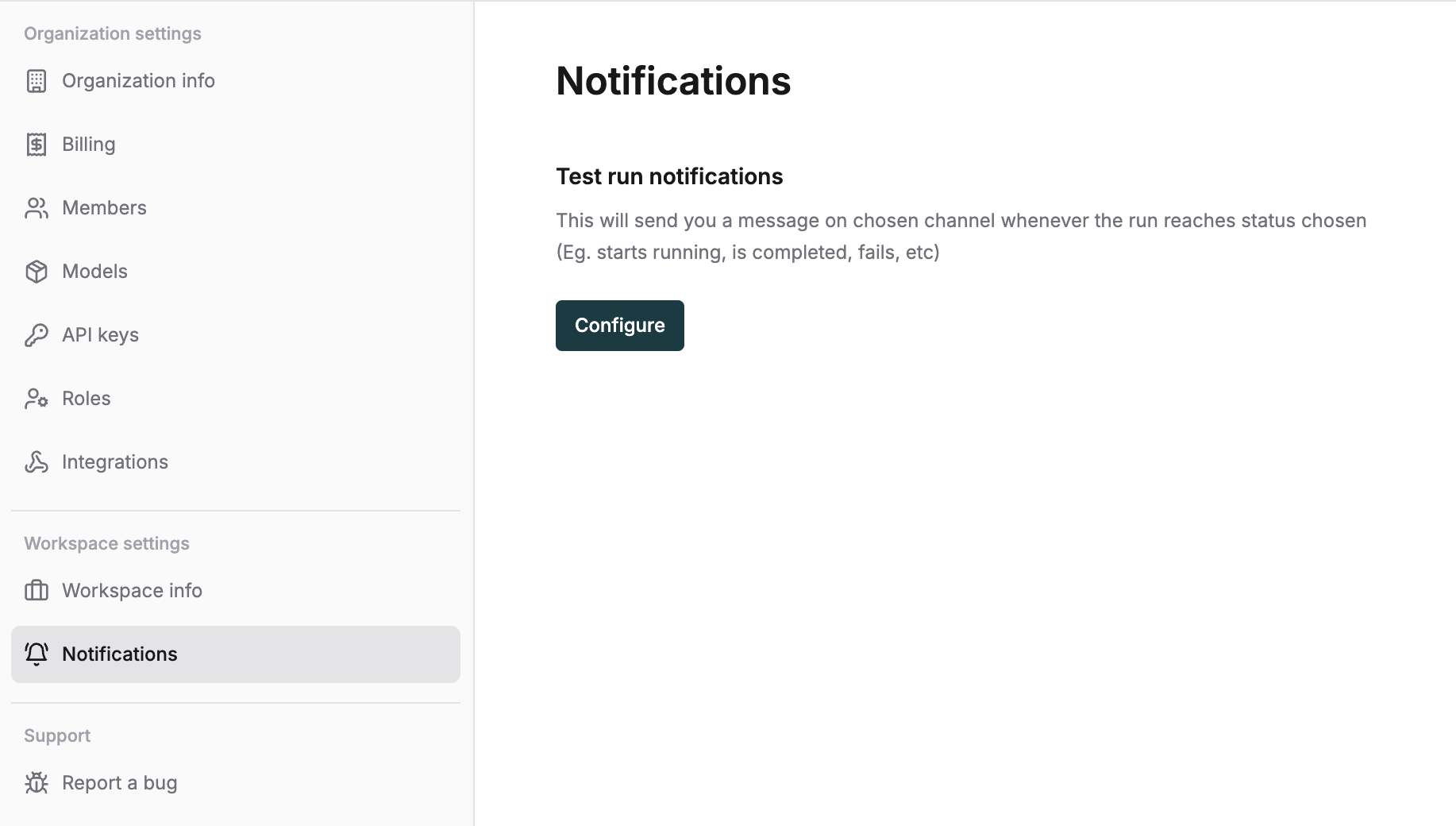
Task: Open the Workspace info page
Action: [131, 590]
